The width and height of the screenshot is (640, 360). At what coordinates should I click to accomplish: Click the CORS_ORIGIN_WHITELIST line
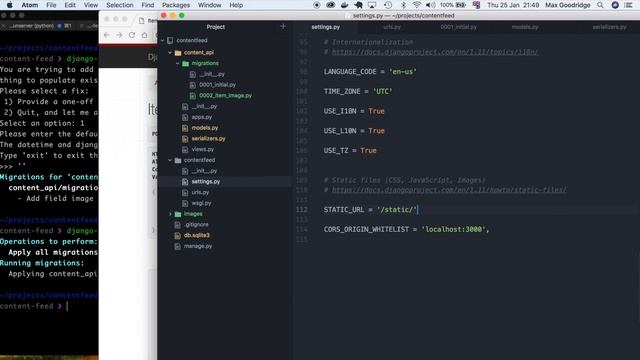(407, 229)
